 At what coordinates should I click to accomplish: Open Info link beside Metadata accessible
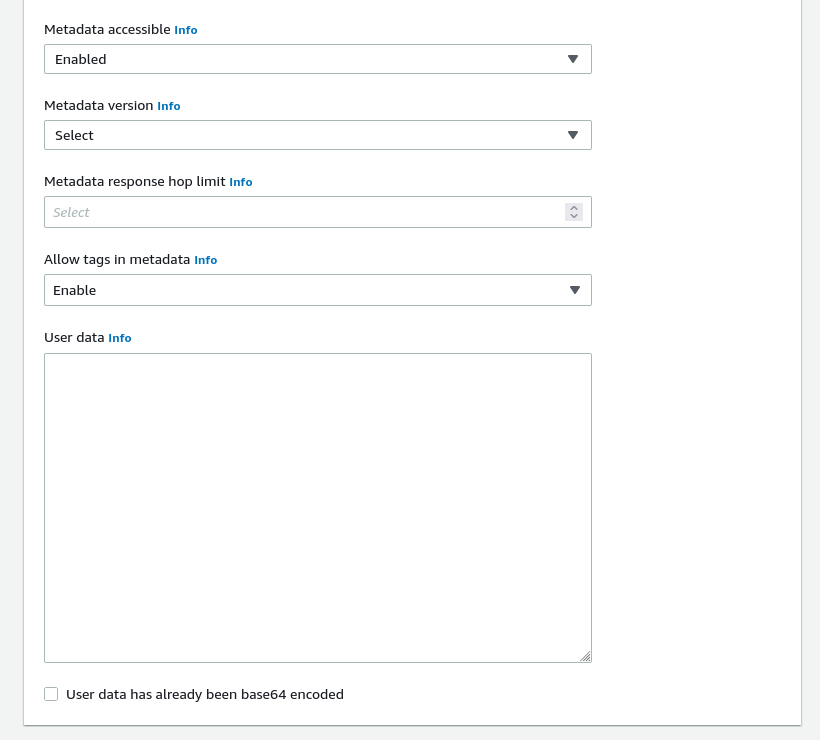click(186, 30)
